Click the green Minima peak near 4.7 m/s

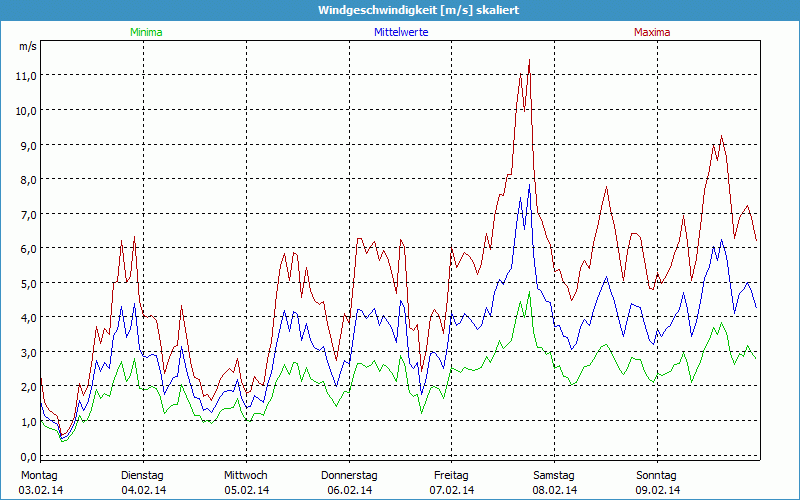point(529,292)
